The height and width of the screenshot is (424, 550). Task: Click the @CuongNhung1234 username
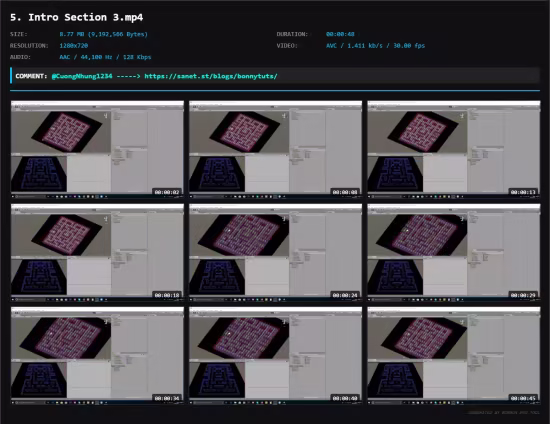(x=82, y=76)
